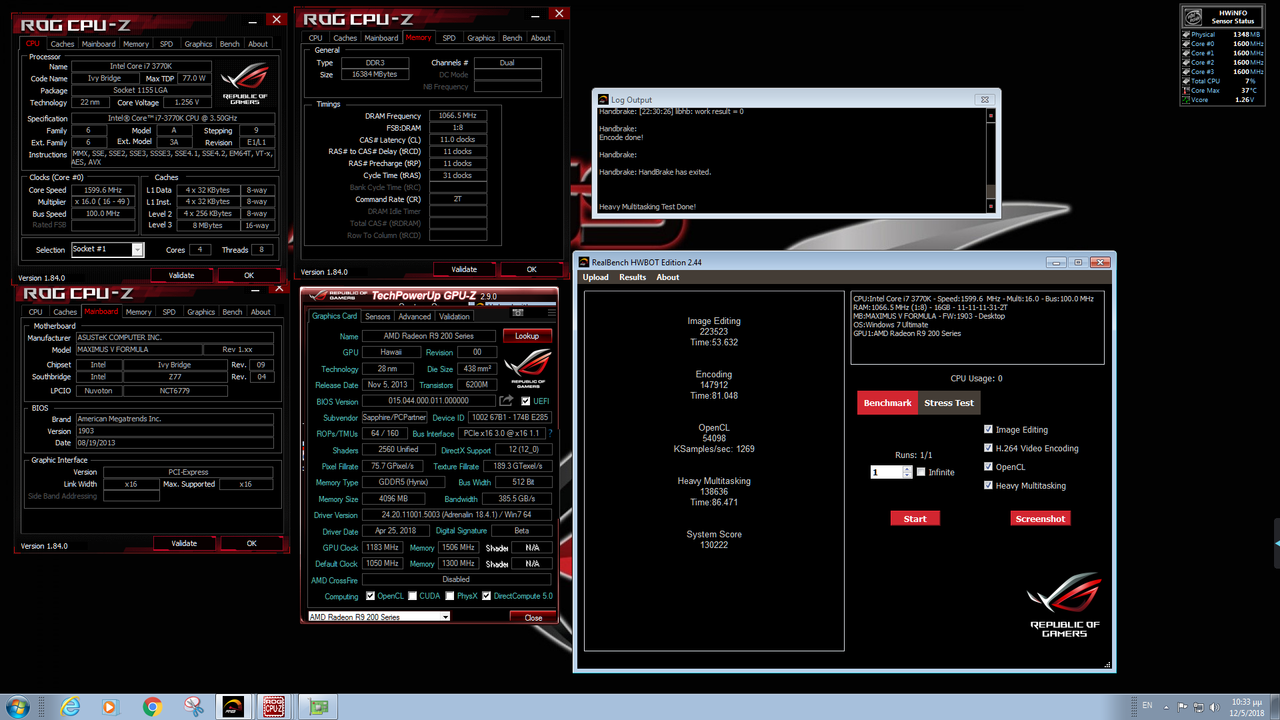1280x720 pixels.
Task: Toggle the CUDA checkbox in GPU-Z
Action: click(x=411, y=596)
